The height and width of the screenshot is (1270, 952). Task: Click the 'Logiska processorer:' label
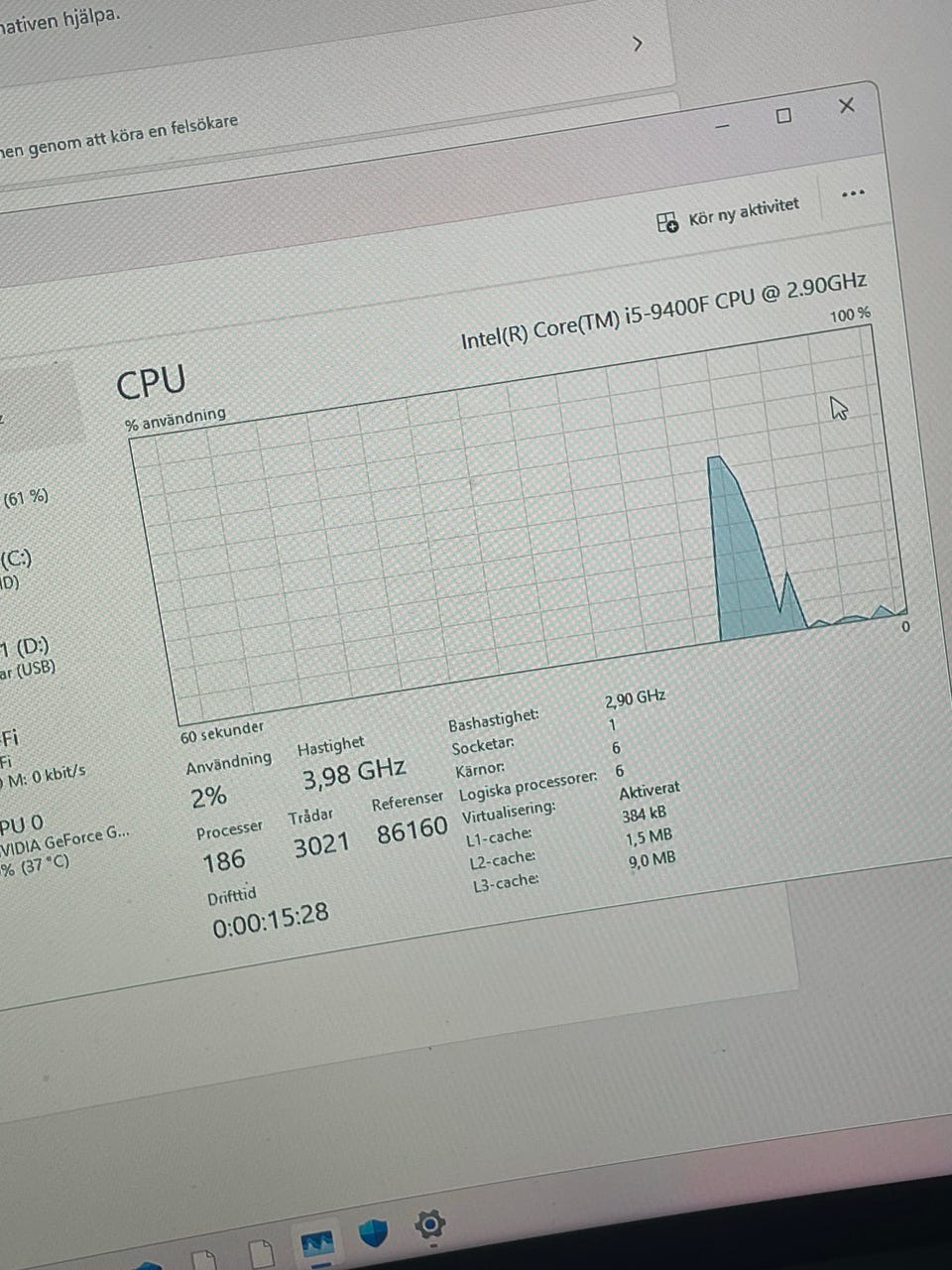pos(528,787)
